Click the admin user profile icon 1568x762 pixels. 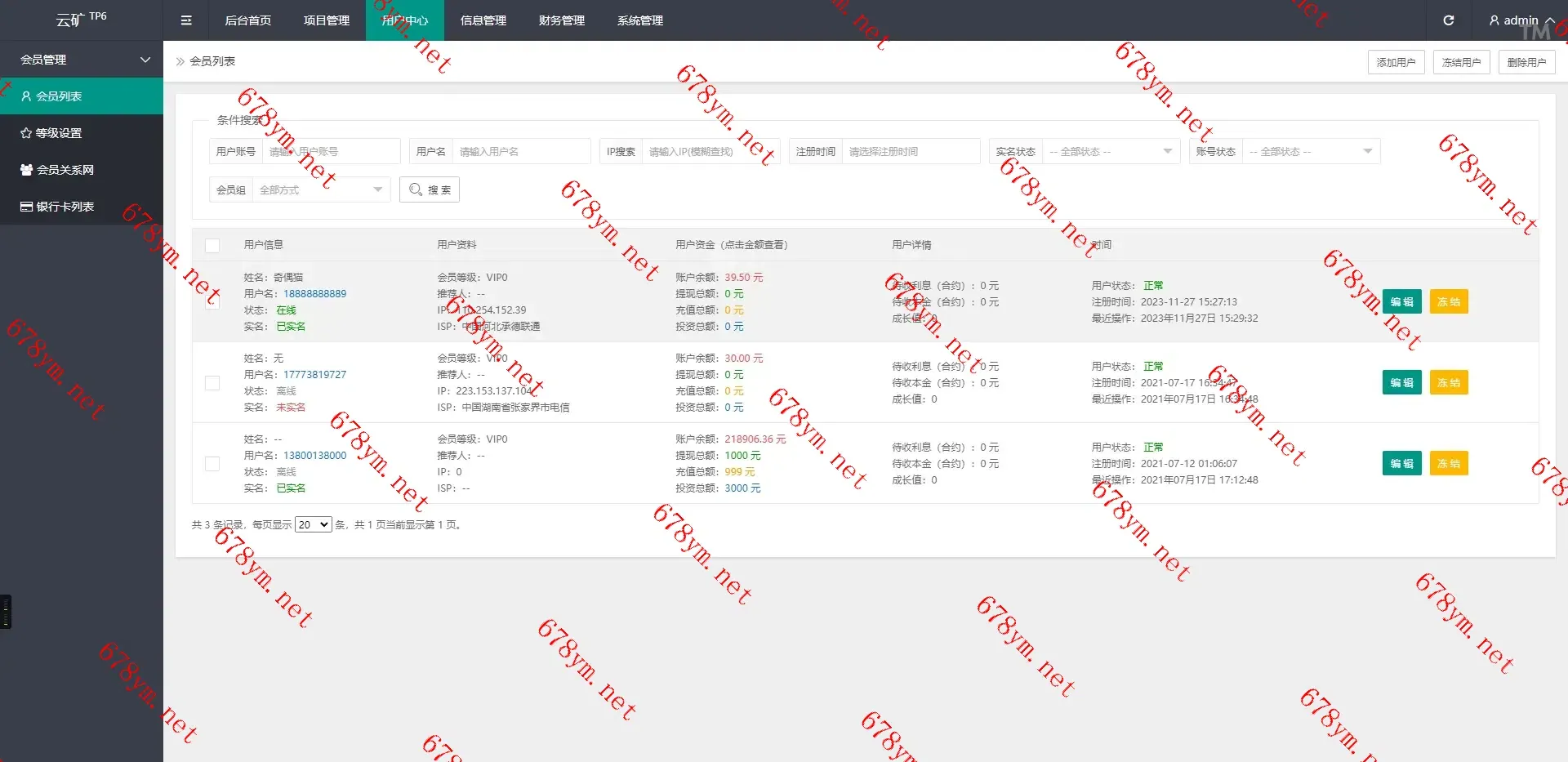[x=1494, y=20]
